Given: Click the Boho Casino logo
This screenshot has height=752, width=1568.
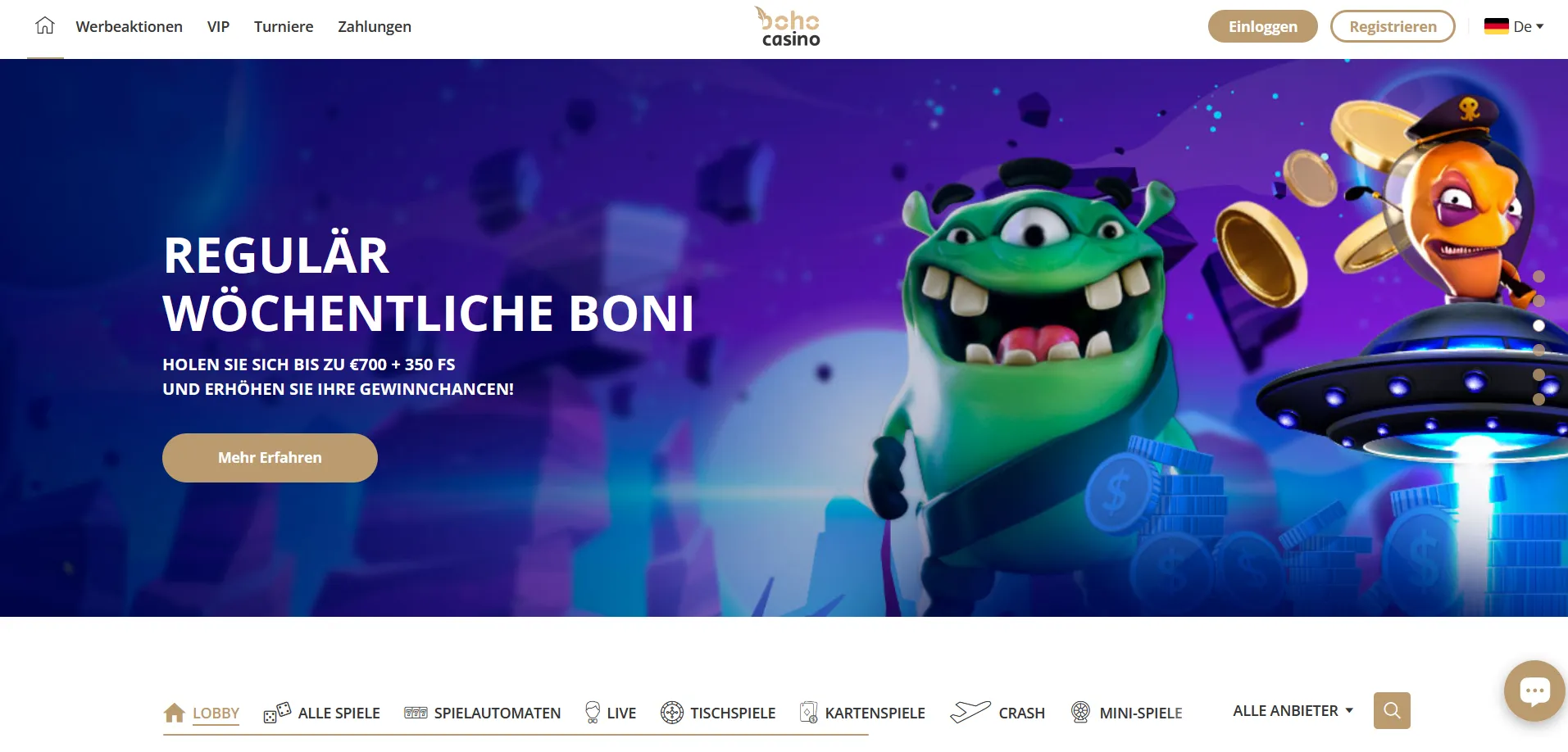Looking at the screenshot, I should [x=789, y=27].
